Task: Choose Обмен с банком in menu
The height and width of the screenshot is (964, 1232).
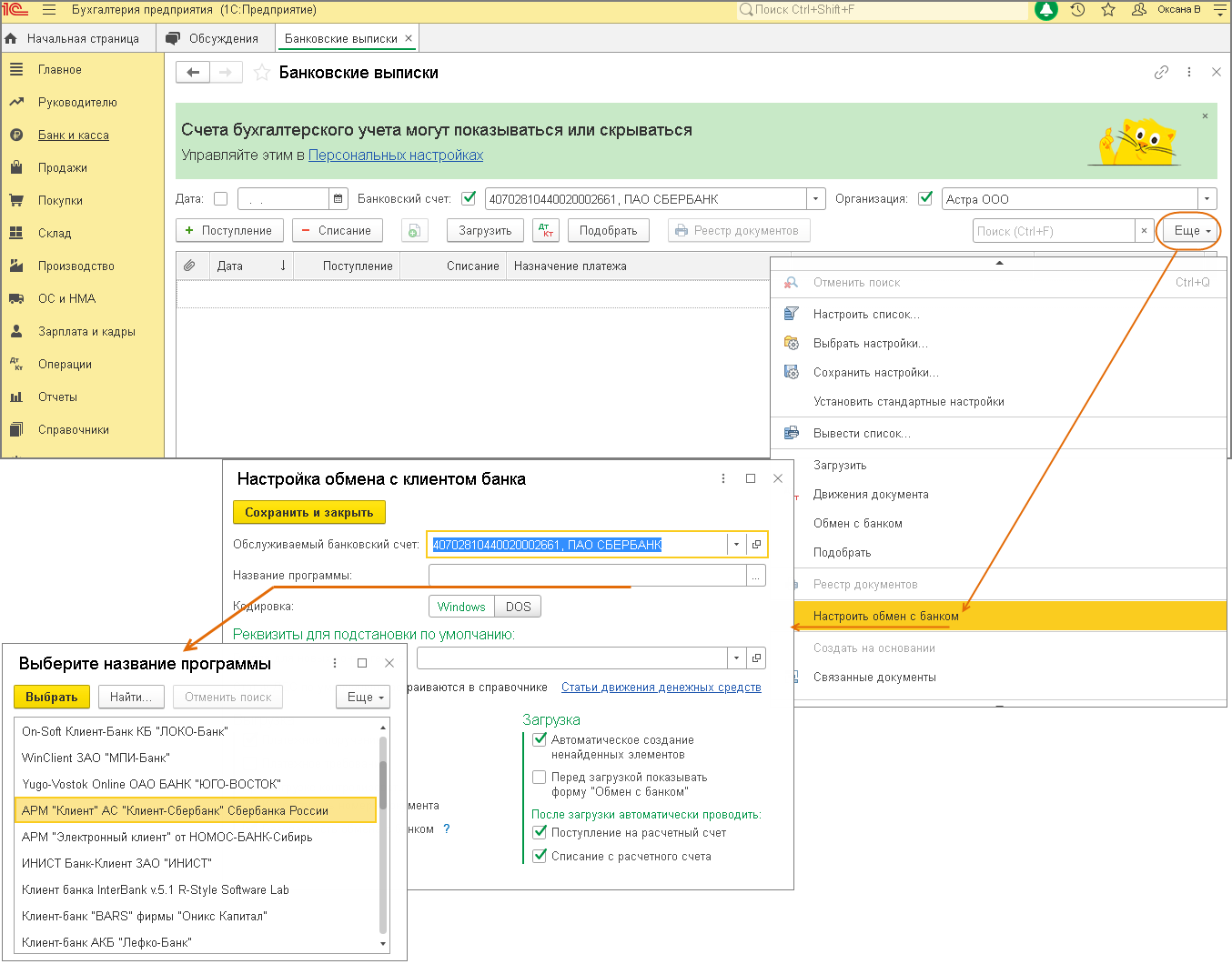Action: tap(858, 523)
